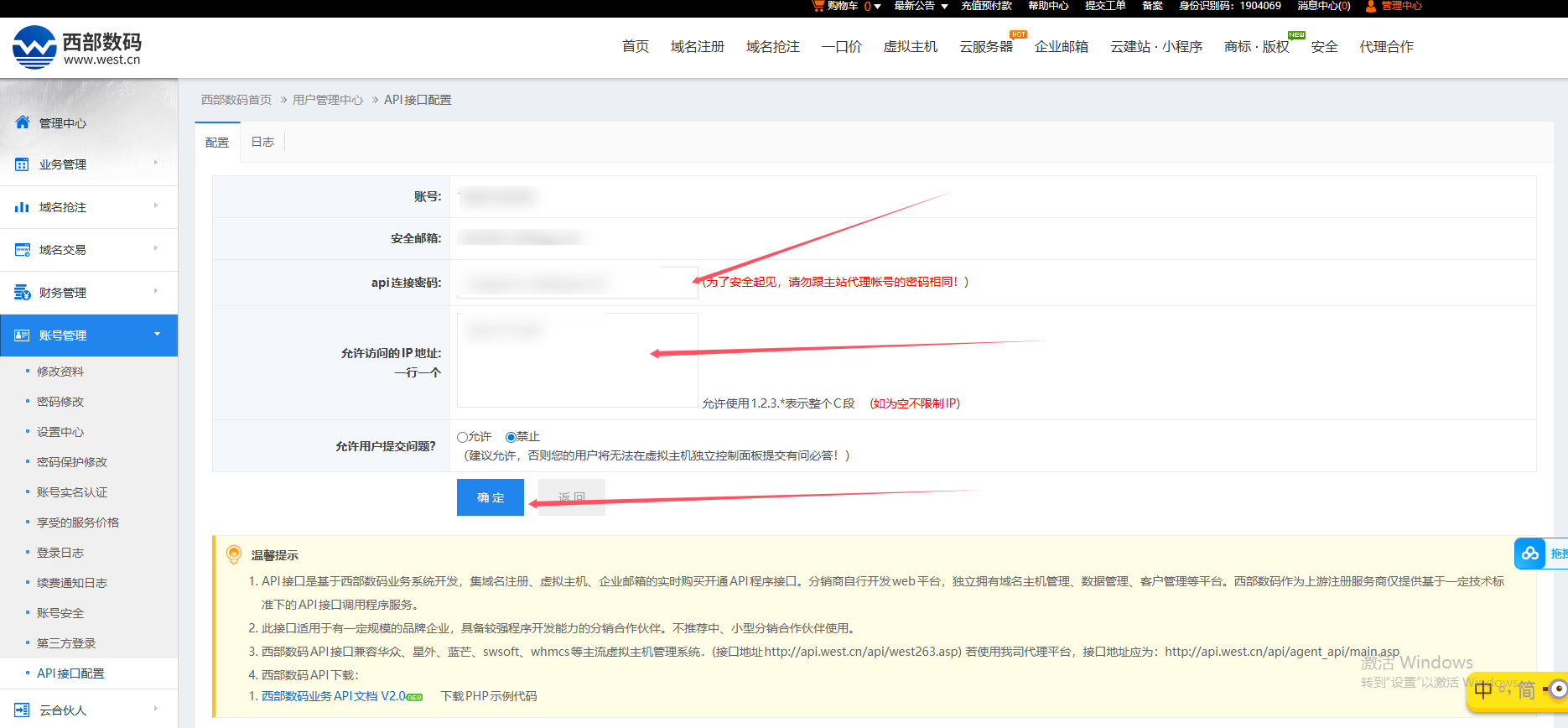Click the 云合伙人 sidebar icon
This screenshot has width=1568, height=728.
pos(23,710)
